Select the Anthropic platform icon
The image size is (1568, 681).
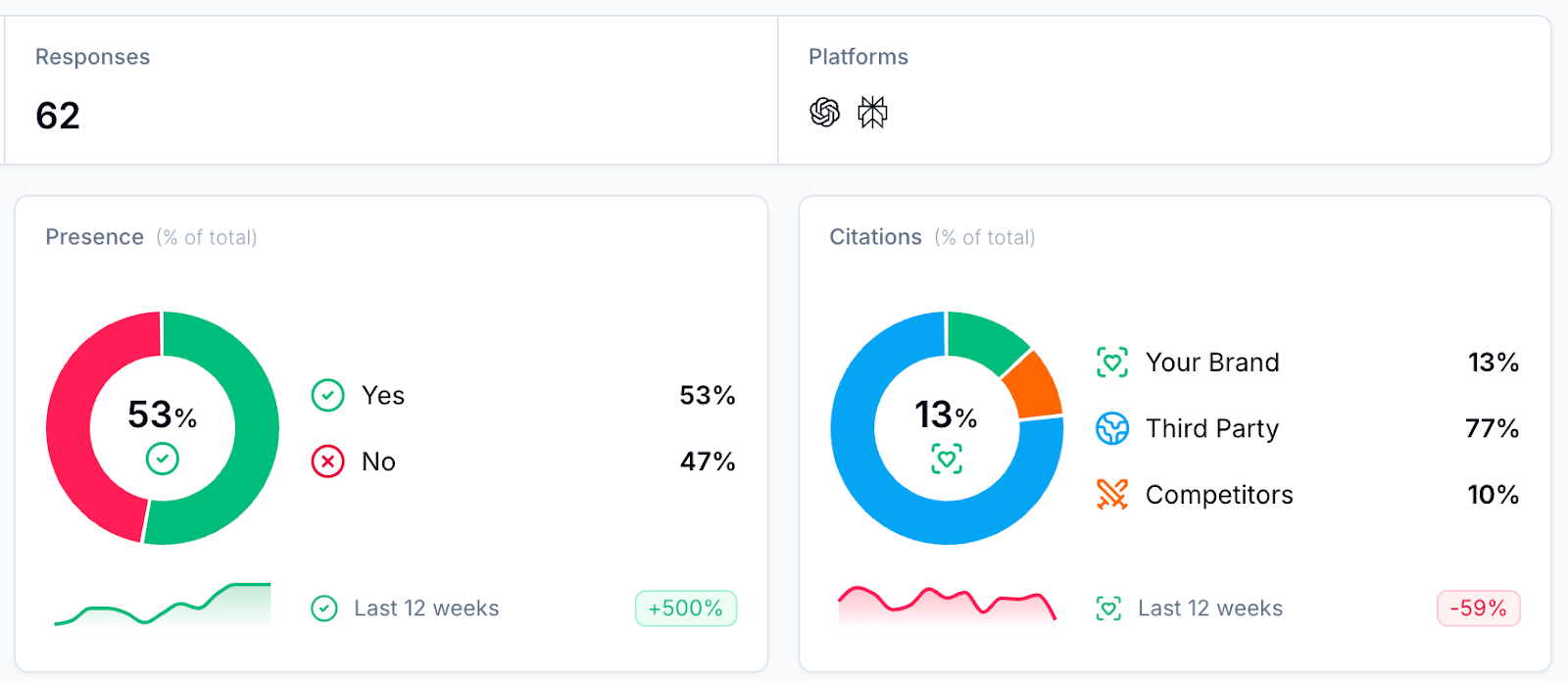click(x=873, y=112)
